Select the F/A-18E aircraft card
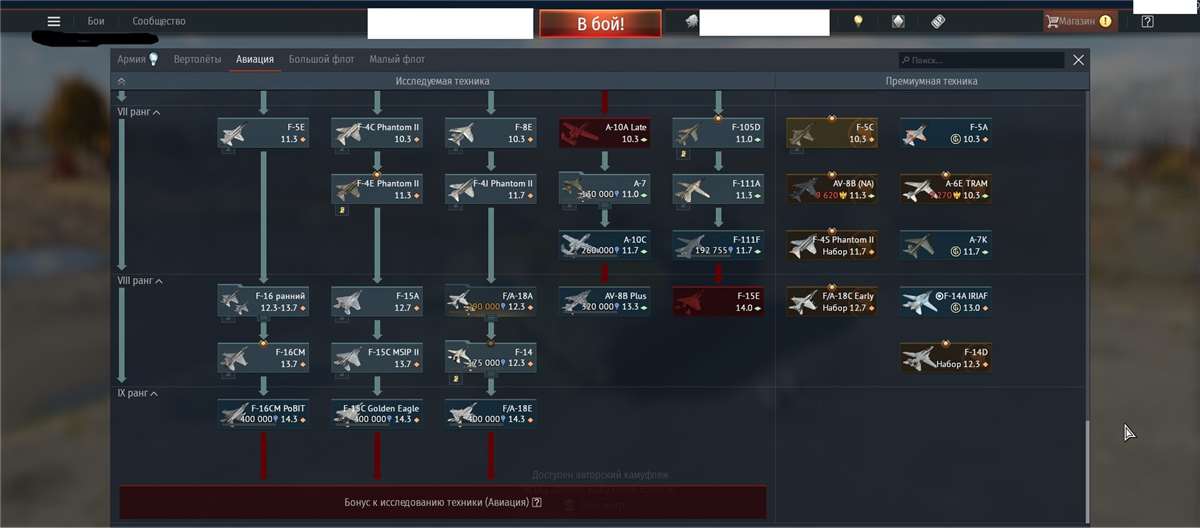 click(x=490, y=414)
